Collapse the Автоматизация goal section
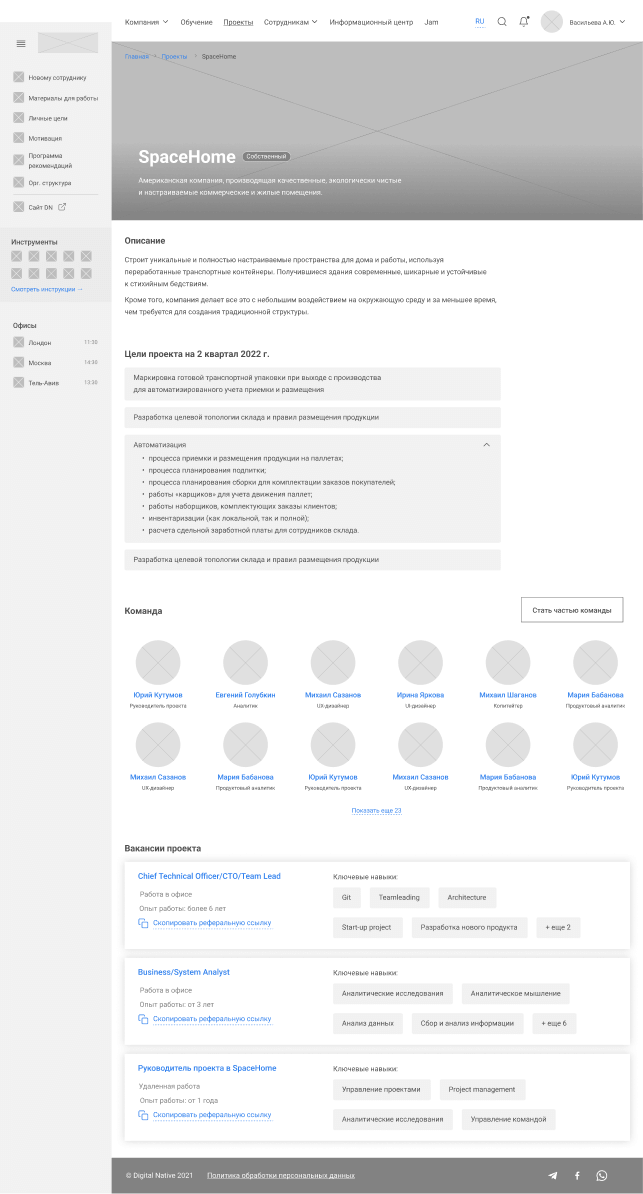 487,444
